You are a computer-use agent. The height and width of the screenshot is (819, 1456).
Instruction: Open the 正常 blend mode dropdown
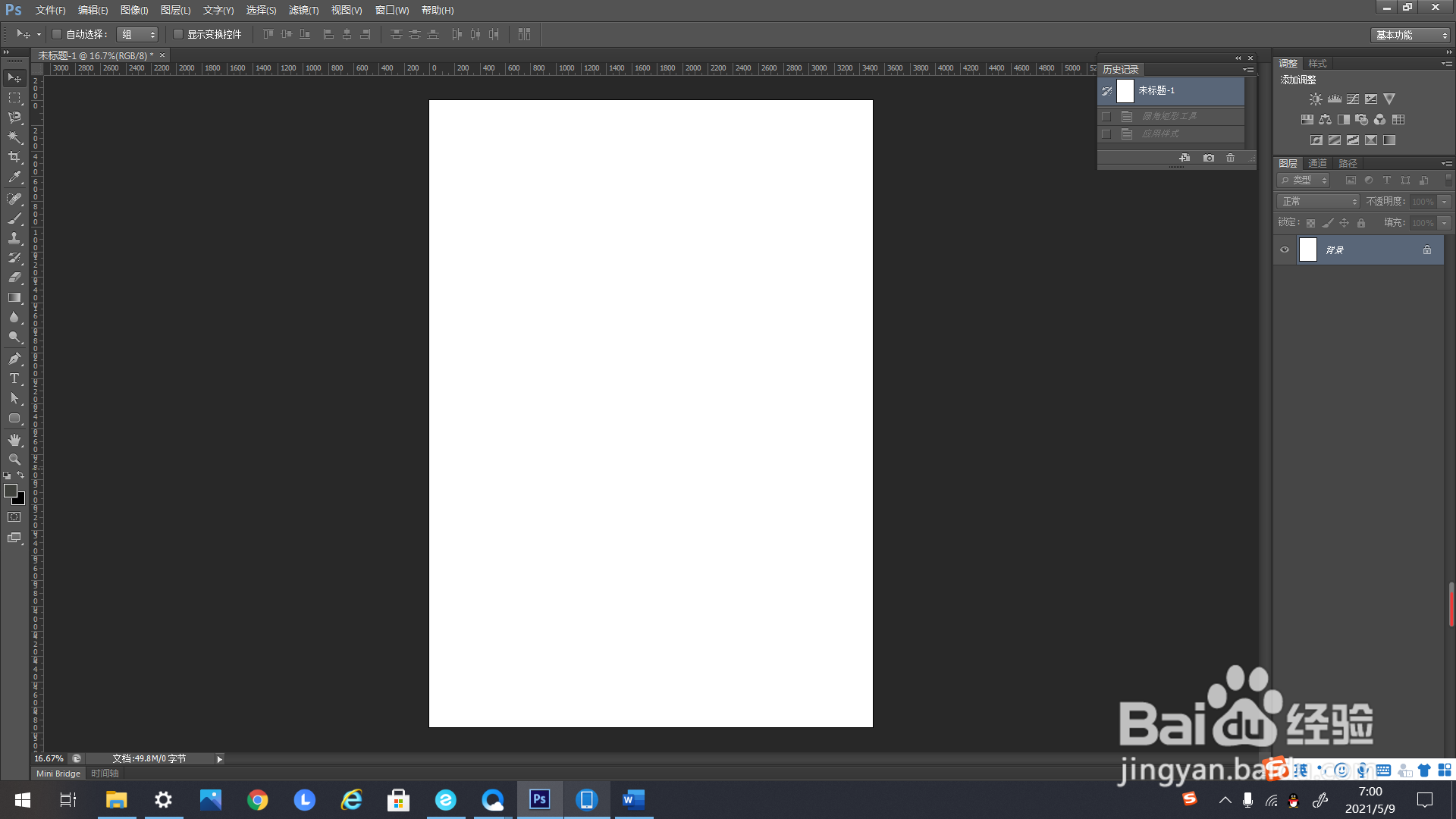(1319, 202)
